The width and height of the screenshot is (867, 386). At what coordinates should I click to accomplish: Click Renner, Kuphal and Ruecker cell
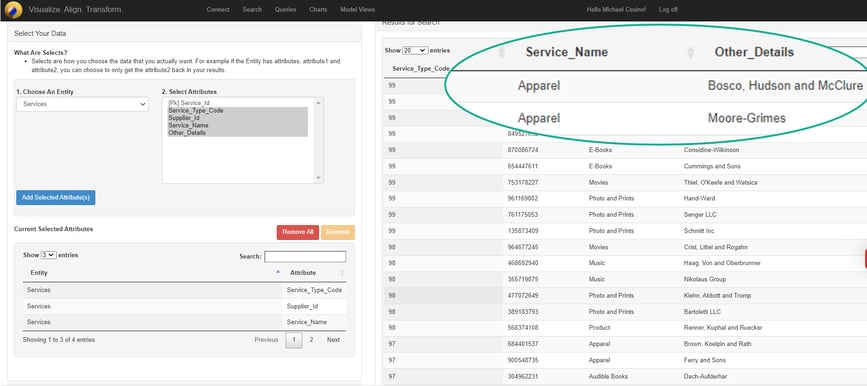[723, 327]
